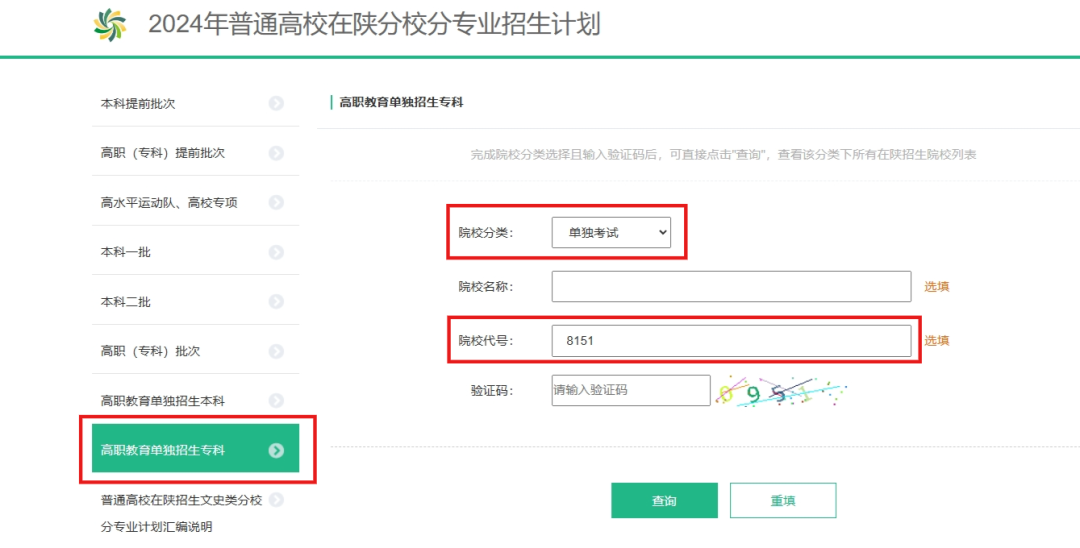Click the 院校代号 field containing 8151

731,341
